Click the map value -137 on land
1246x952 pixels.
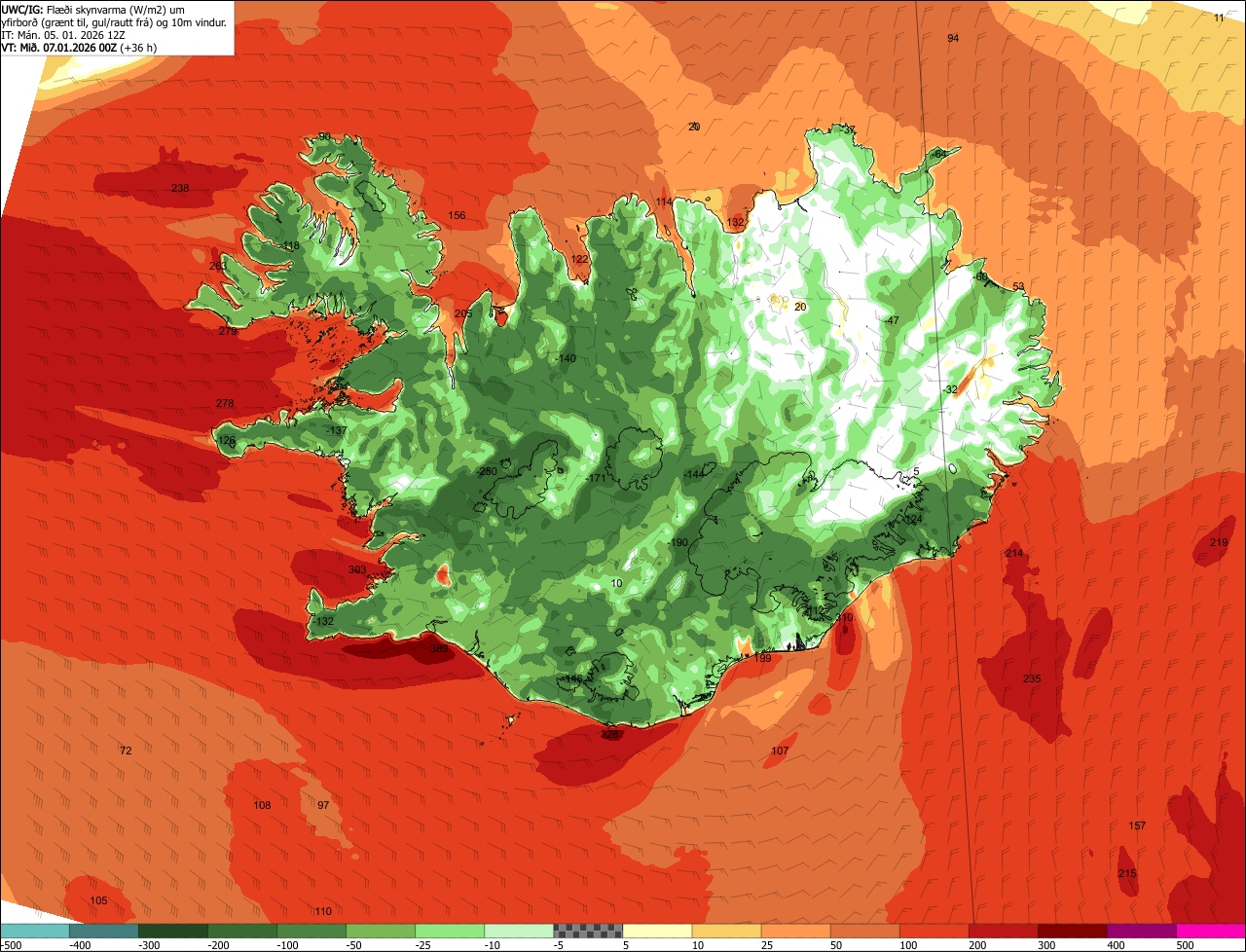pos(337,431)
